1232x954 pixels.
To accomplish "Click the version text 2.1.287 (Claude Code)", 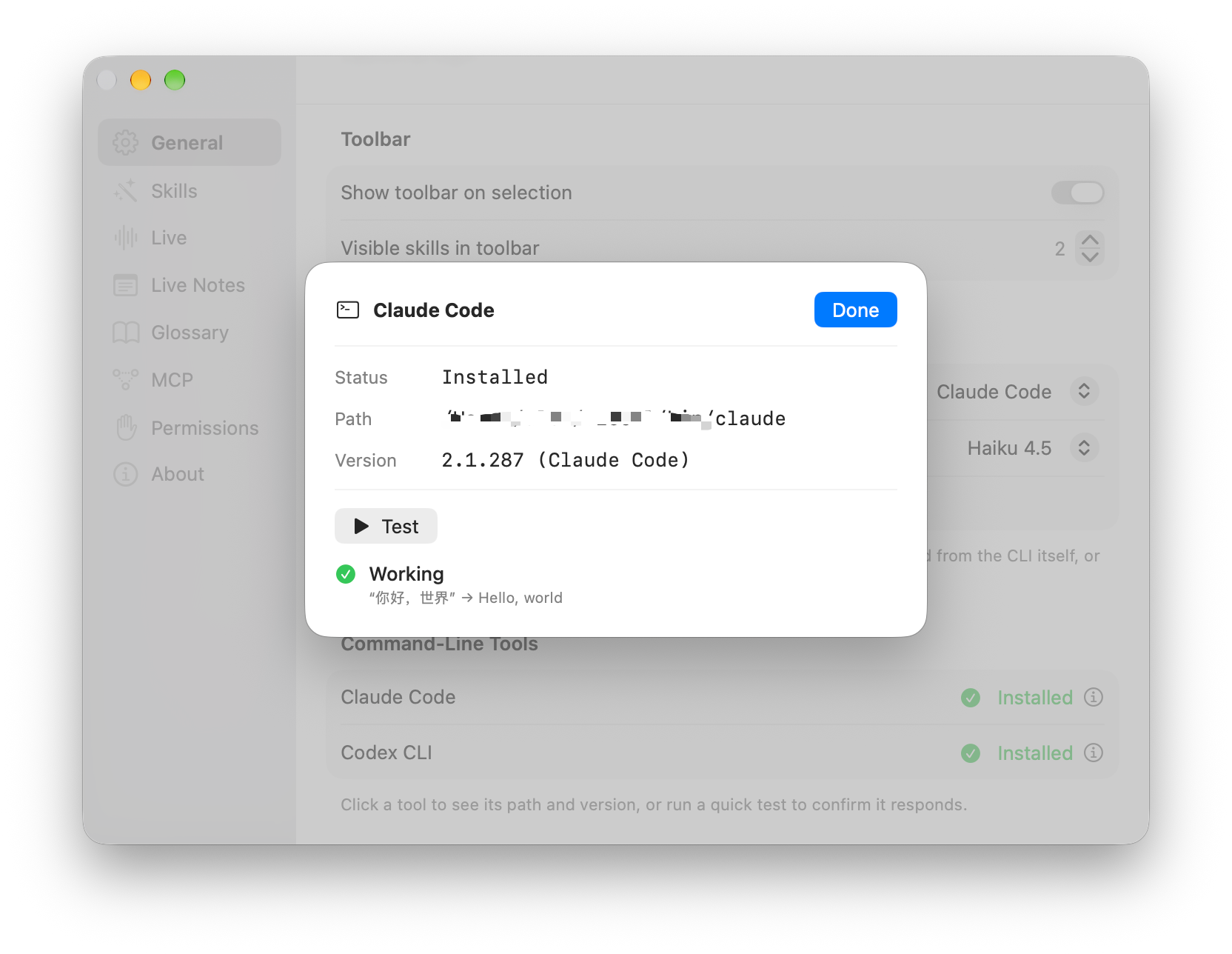I will [566, 460].
